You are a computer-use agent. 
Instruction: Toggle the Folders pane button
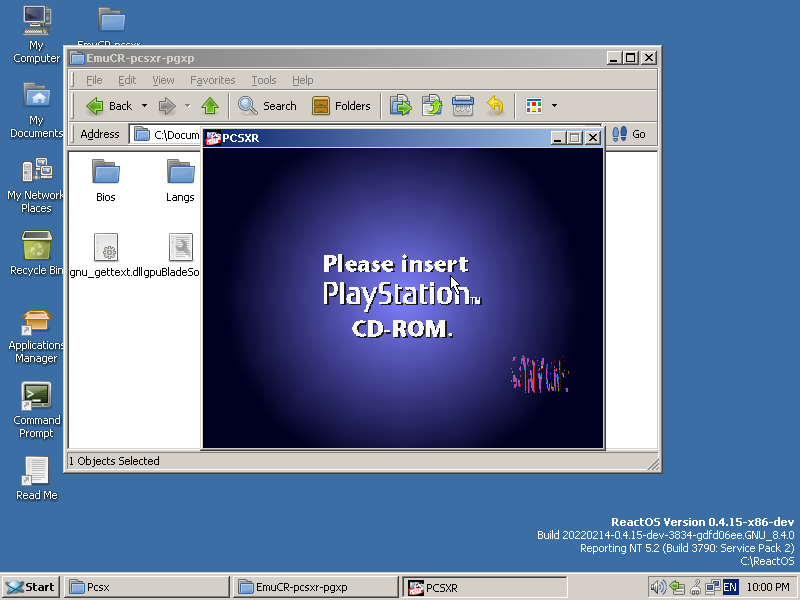click(x=341, y=106)
